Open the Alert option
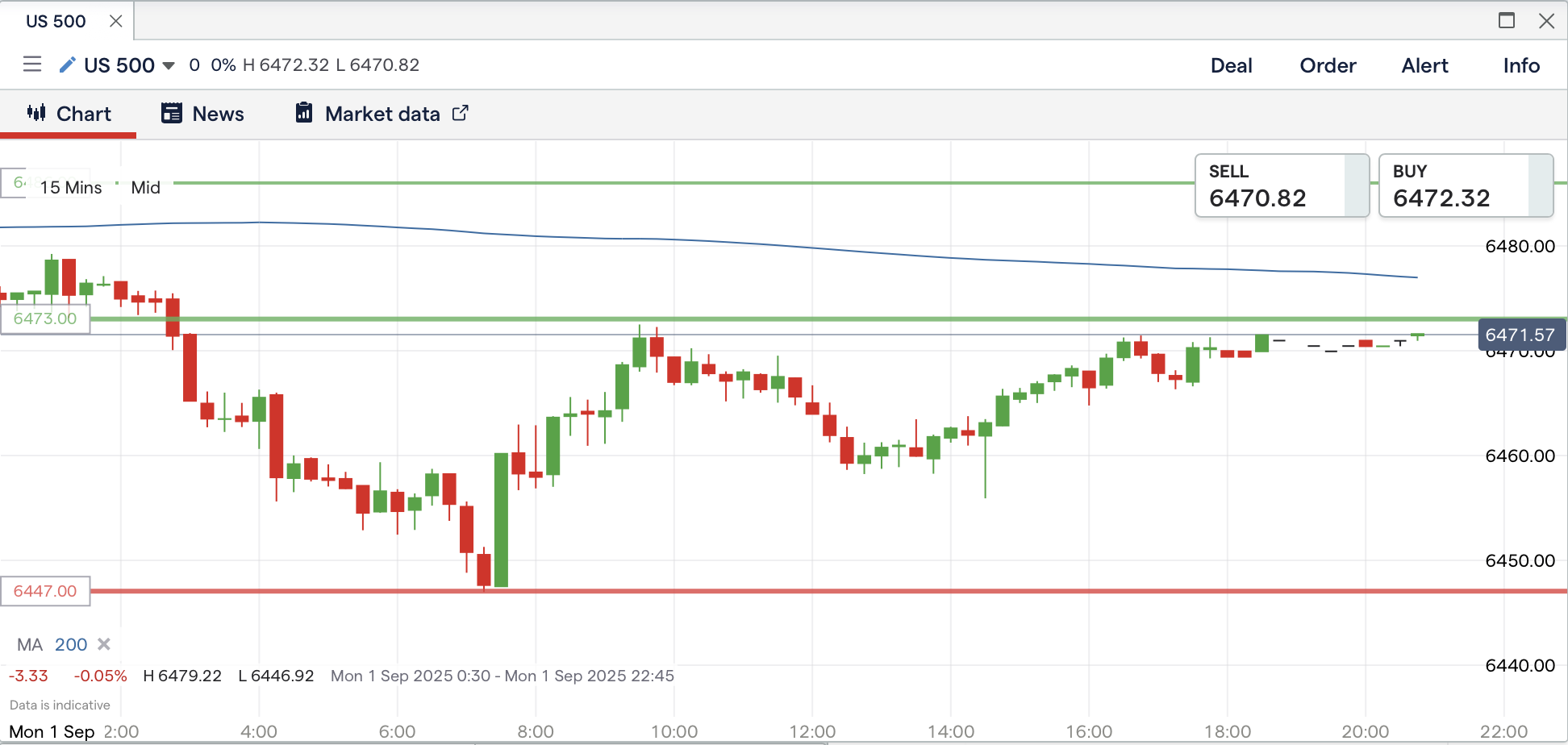The image size is (1568, 745). click(1424, 65)
